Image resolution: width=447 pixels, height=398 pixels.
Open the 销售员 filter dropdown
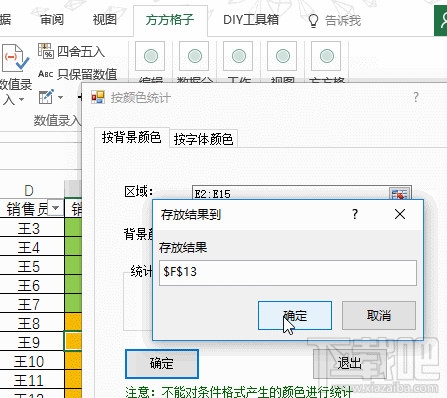tap(55, 208)
